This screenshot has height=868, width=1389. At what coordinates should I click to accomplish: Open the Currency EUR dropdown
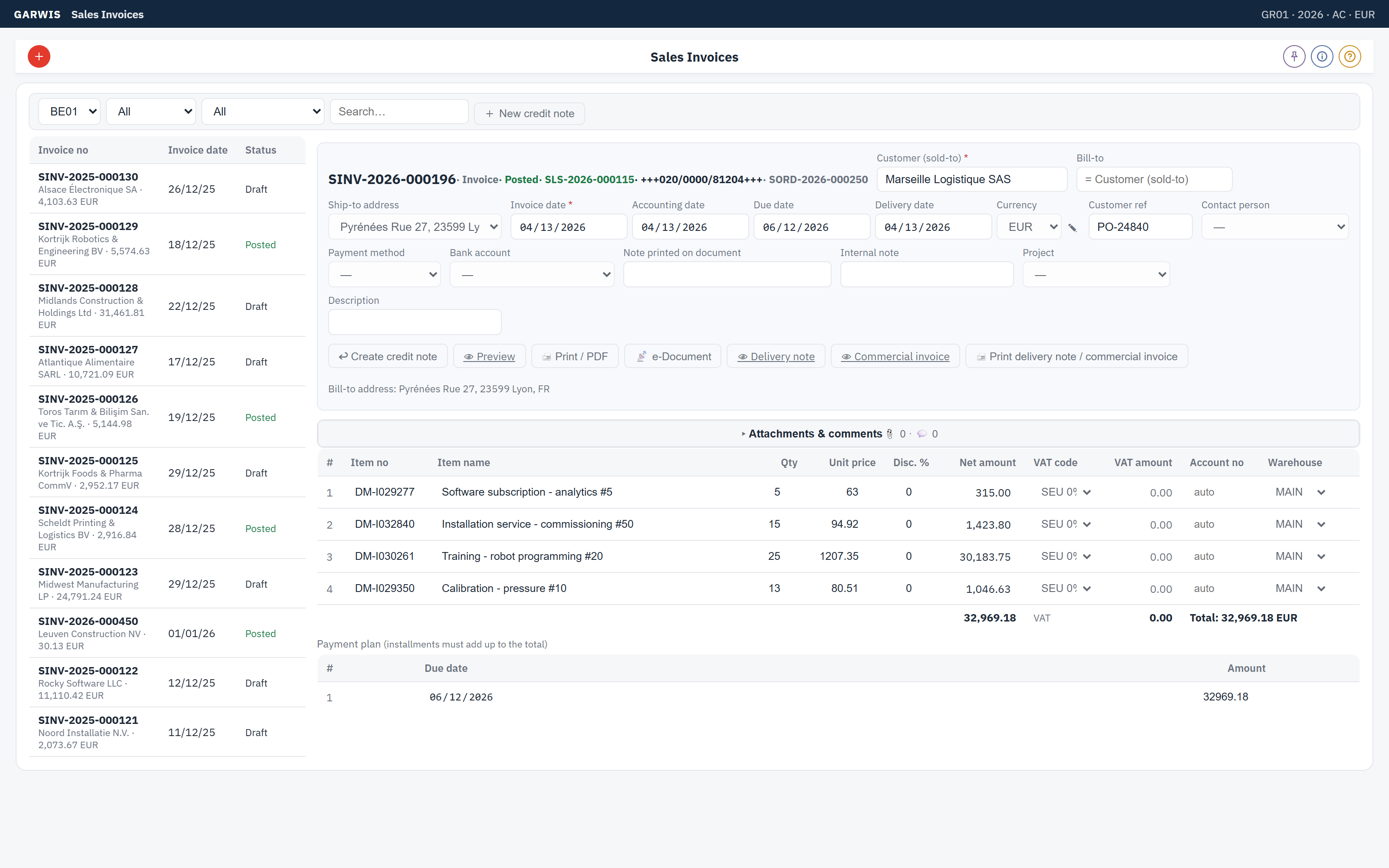click(x=1029, y=227)
